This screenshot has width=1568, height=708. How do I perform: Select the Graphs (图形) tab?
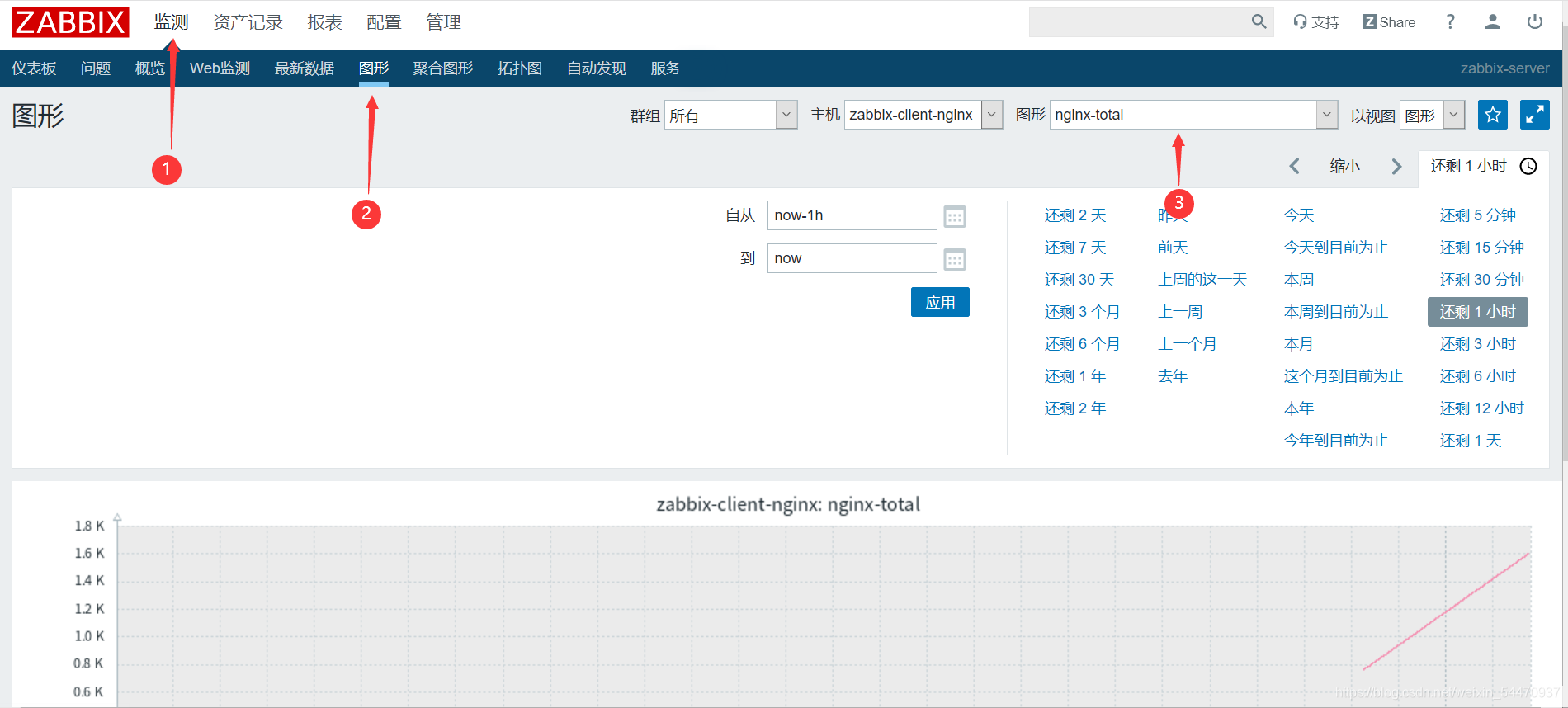point(374,68)
